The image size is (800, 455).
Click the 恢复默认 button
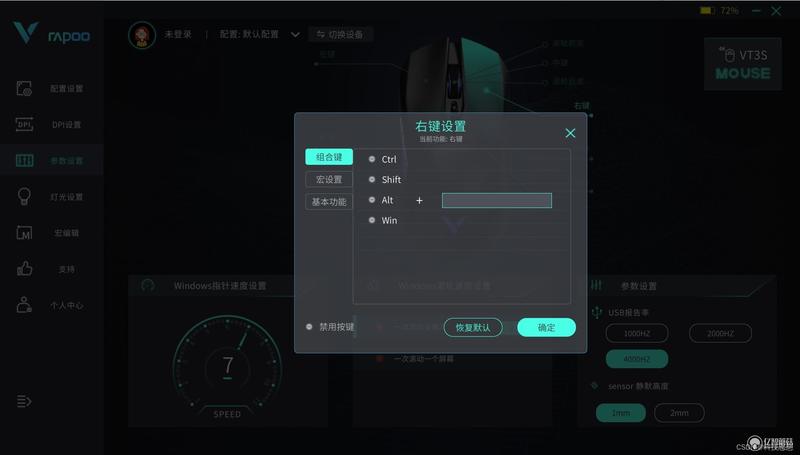tap(473, 327)
